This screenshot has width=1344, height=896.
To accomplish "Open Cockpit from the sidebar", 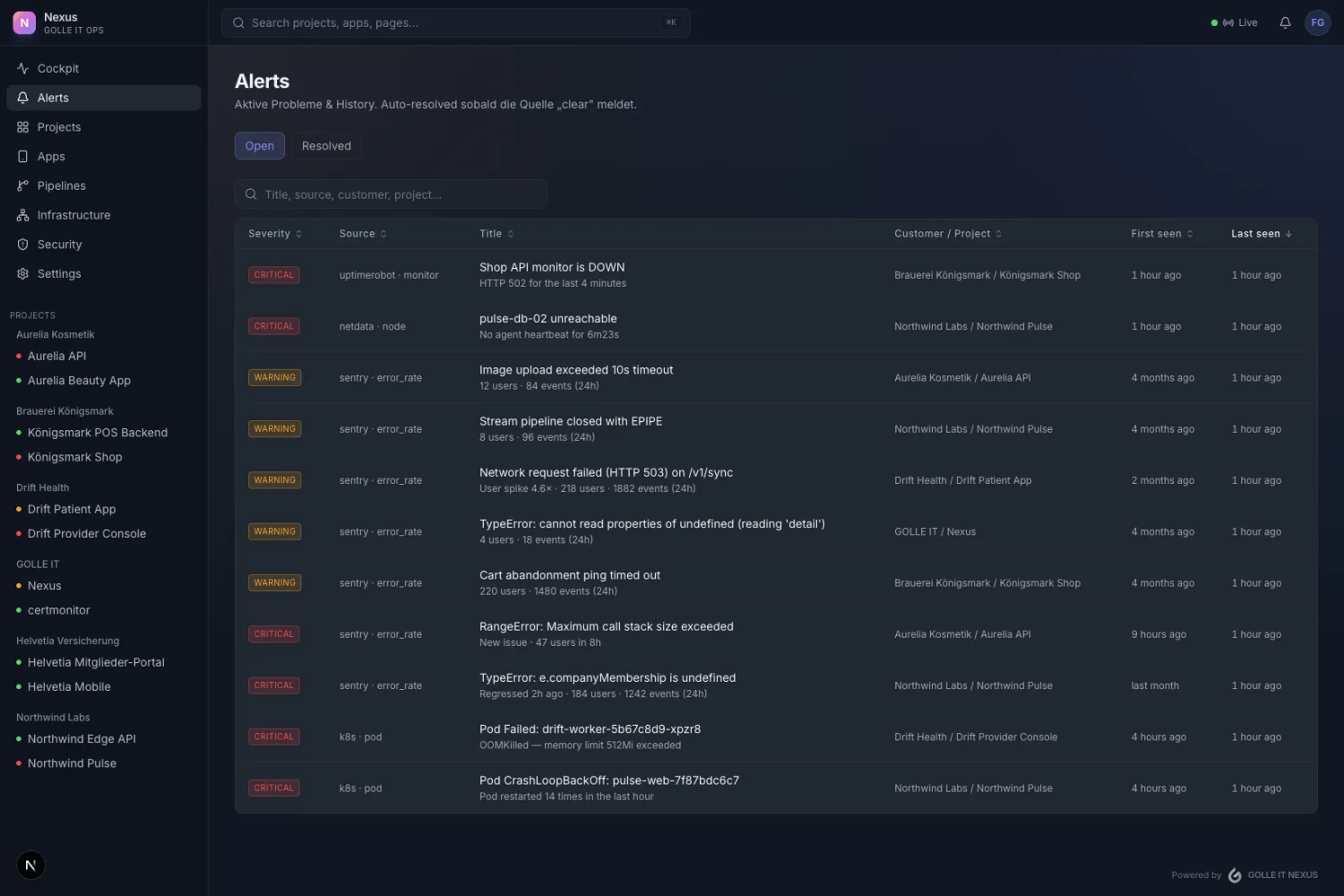I will pyautogui.click(x=104, y=68).
